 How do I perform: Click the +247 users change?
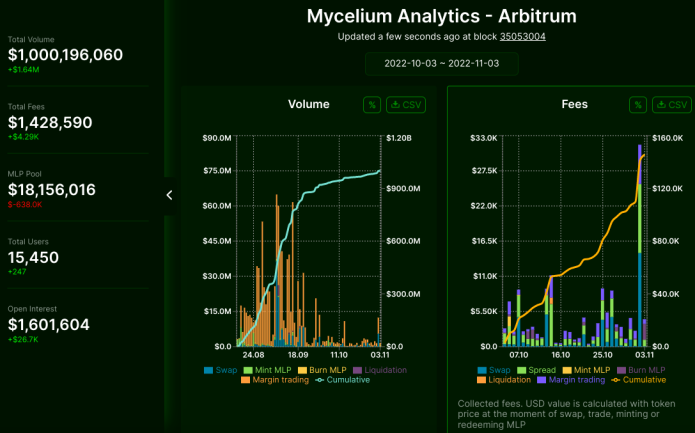pos(17,272)
